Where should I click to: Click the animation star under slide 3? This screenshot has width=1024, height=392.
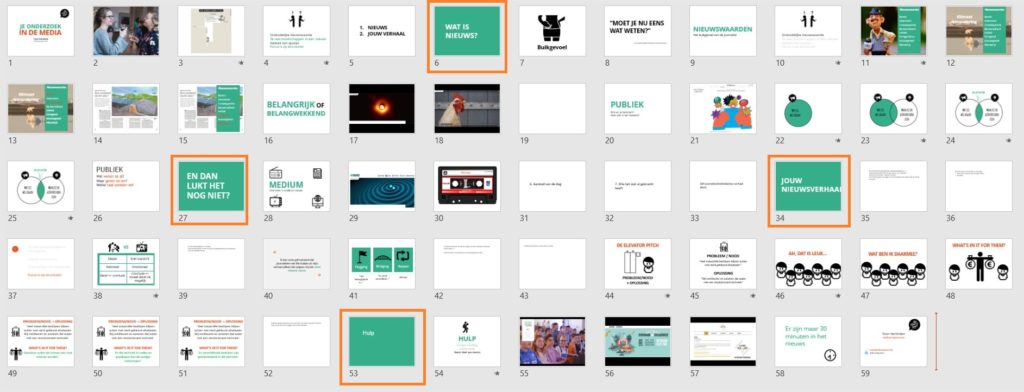tap(241, 63)
